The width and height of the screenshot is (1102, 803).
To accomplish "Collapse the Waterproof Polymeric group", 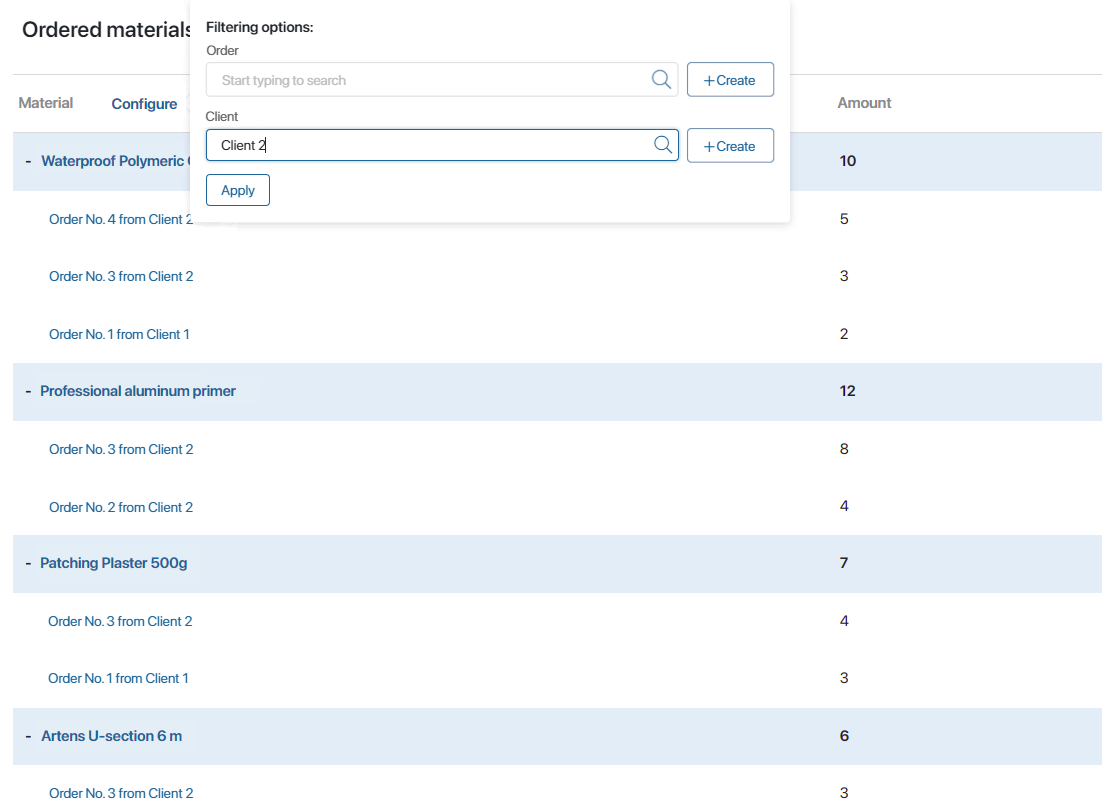I will click(x=28, y=161).
